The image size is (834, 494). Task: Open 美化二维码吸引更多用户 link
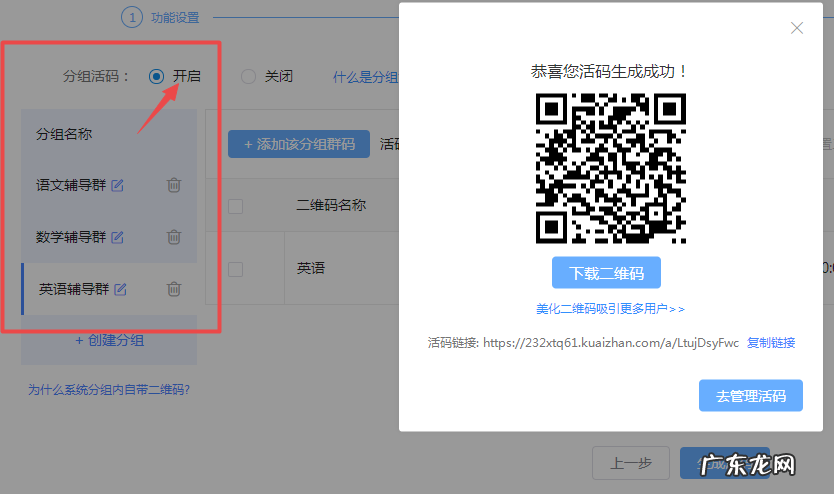(610, 309)
